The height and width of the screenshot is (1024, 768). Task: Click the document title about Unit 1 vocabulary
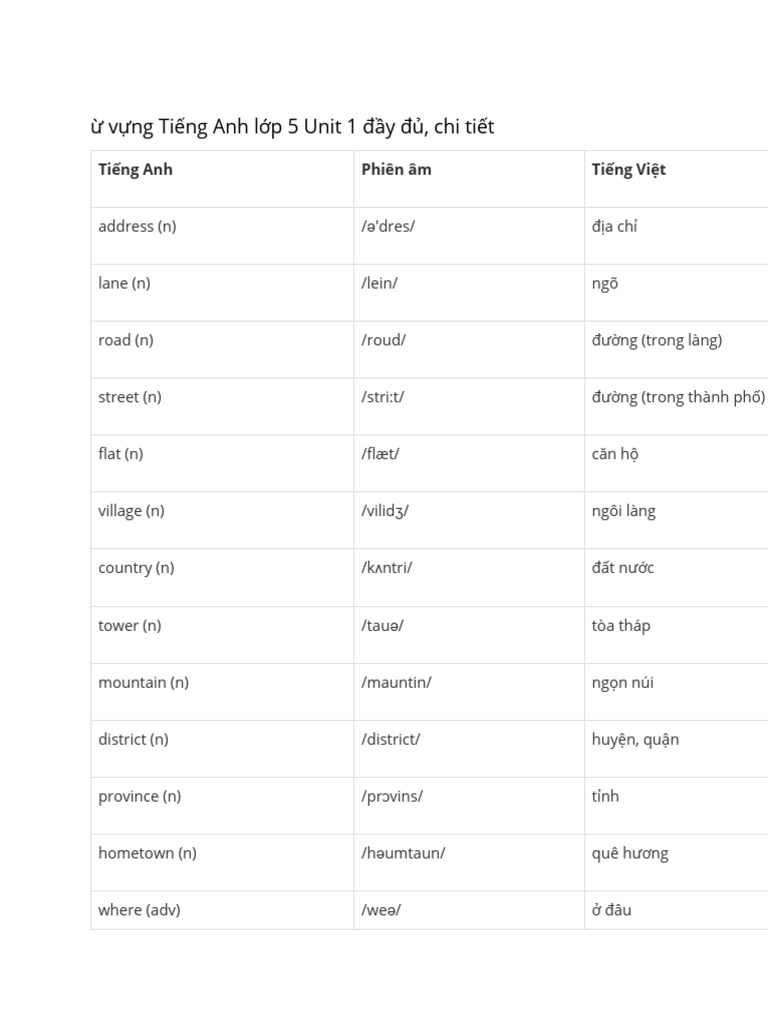pos(292,127)
